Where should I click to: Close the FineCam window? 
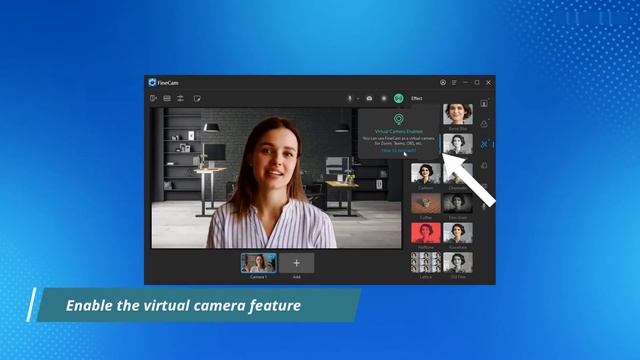[x=489, y=82]
